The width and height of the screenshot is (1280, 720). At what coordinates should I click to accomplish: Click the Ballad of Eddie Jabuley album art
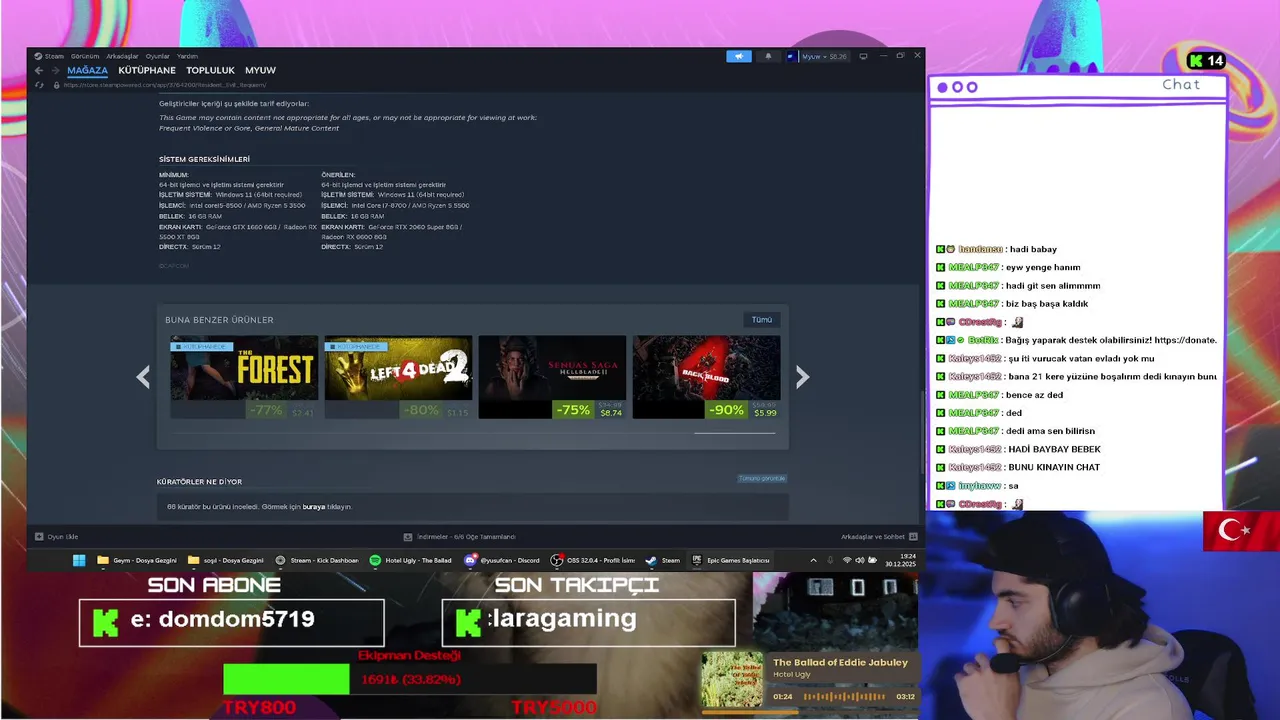pos(732,680)
